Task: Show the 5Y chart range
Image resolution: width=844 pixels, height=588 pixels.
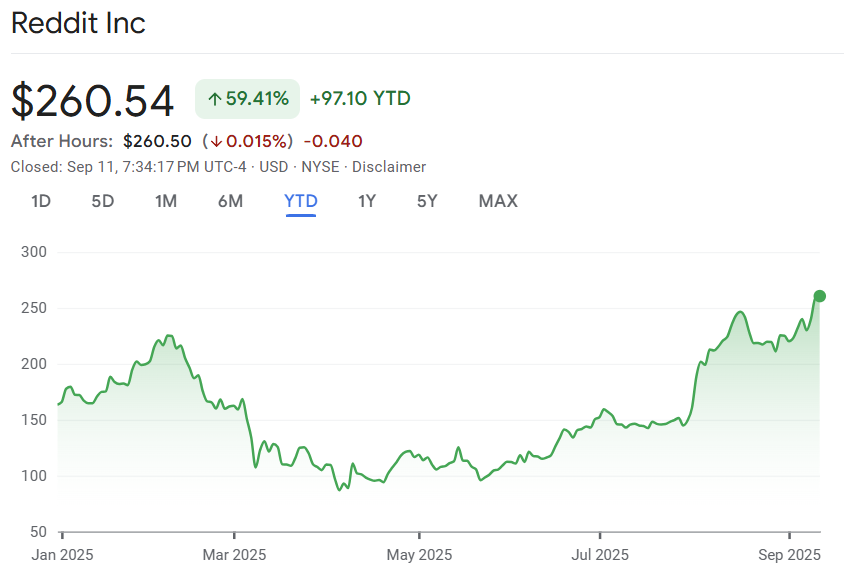Action: click(x=427, y=201)
